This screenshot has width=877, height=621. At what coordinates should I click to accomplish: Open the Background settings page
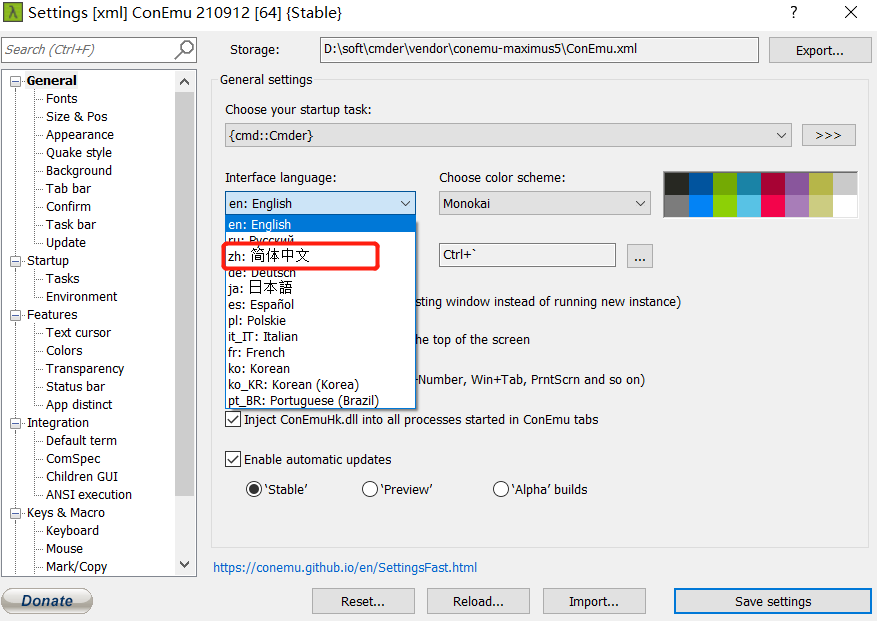tap(79, 171)
